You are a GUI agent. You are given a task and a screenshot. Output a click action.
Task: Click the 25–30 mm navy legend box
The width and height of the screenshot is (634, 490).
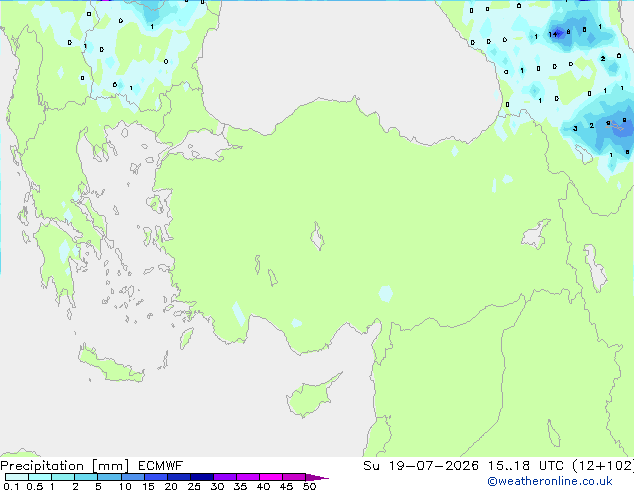point(202,477)
